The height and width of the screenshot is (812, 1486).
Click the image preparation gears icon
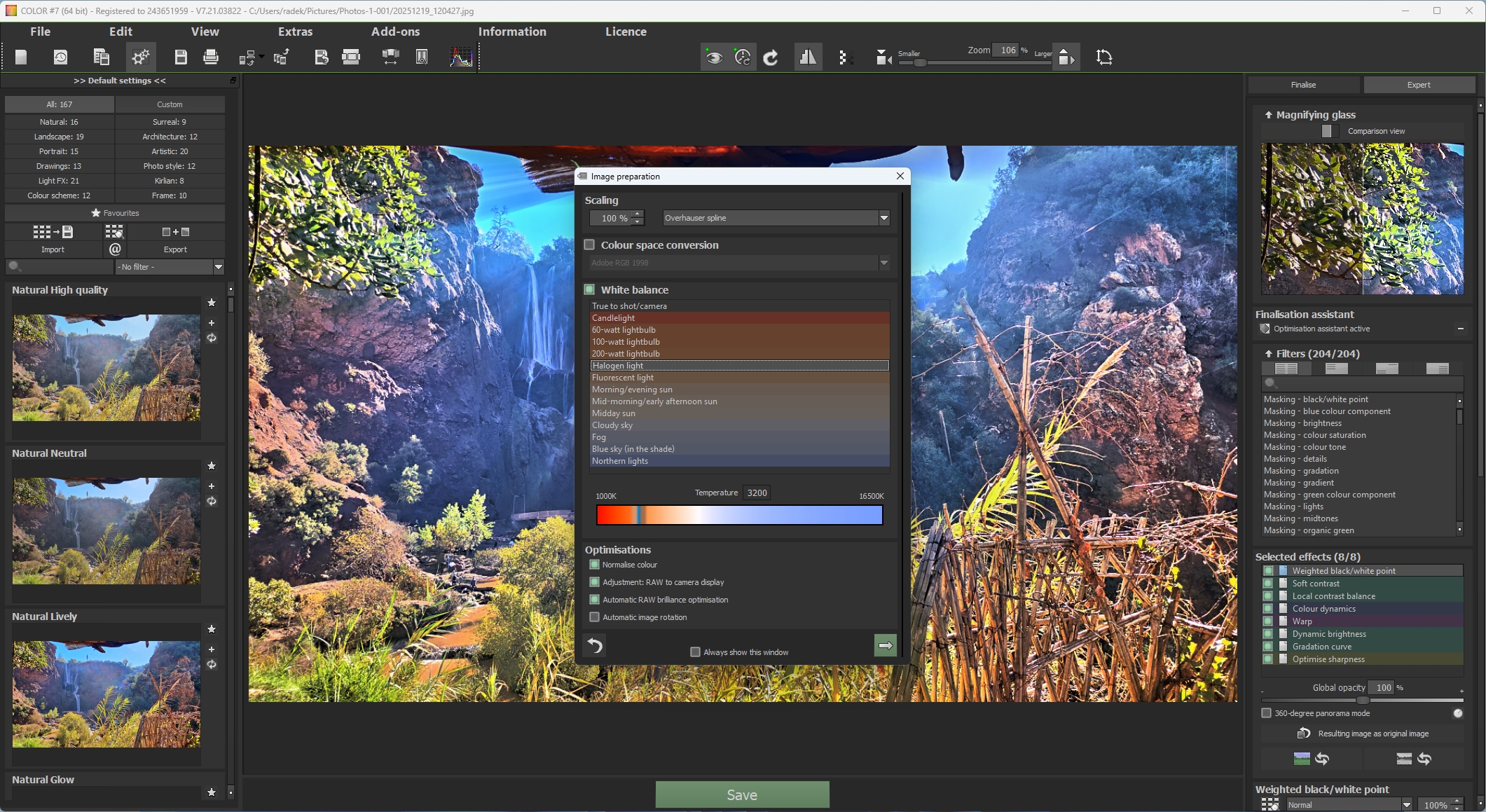click(141, 57)
